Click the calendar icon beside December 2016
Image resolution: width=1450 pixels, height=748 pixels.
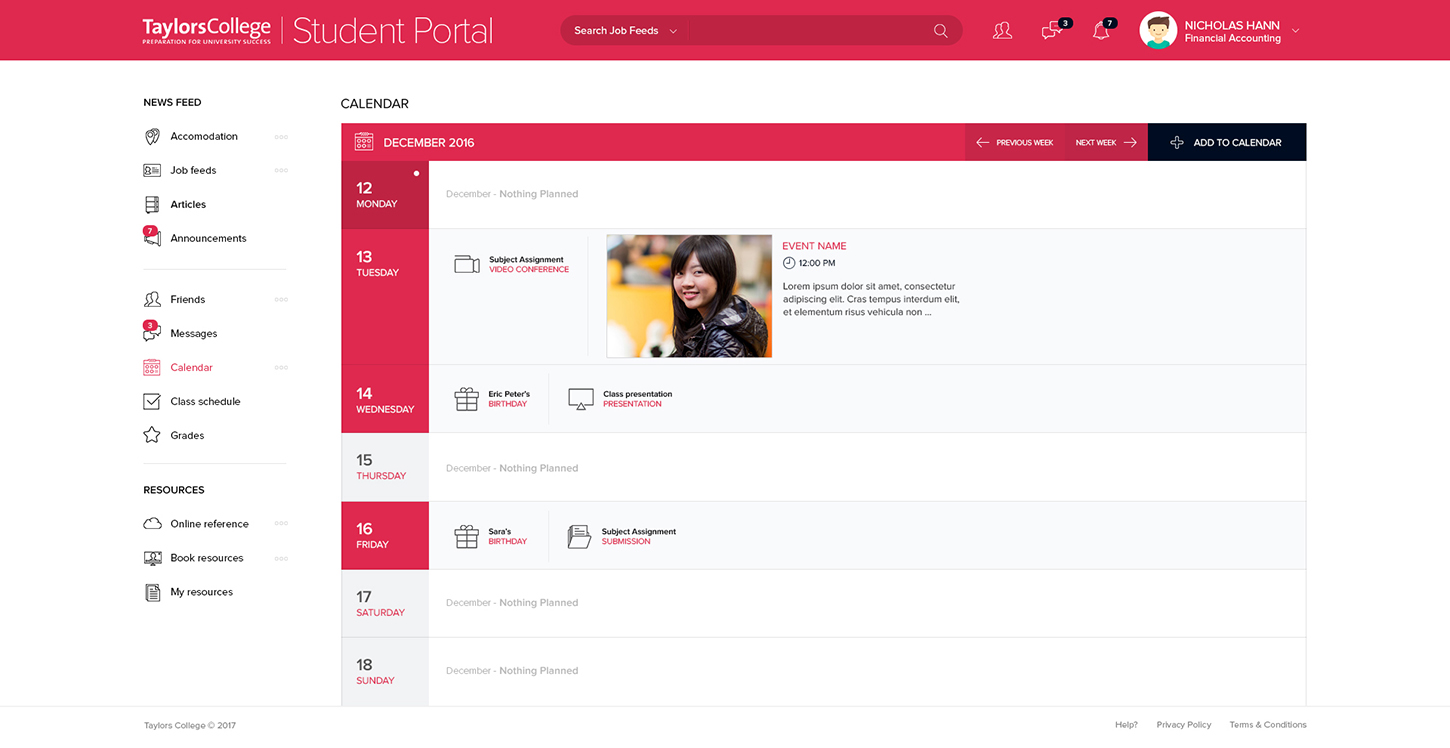click(364, 142)
